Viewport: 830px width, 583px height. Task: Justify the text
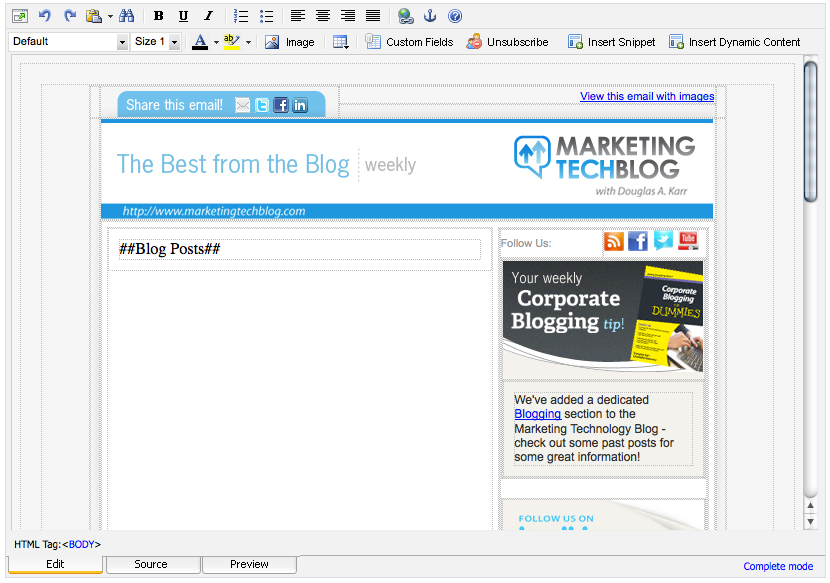tap(373, 16)
